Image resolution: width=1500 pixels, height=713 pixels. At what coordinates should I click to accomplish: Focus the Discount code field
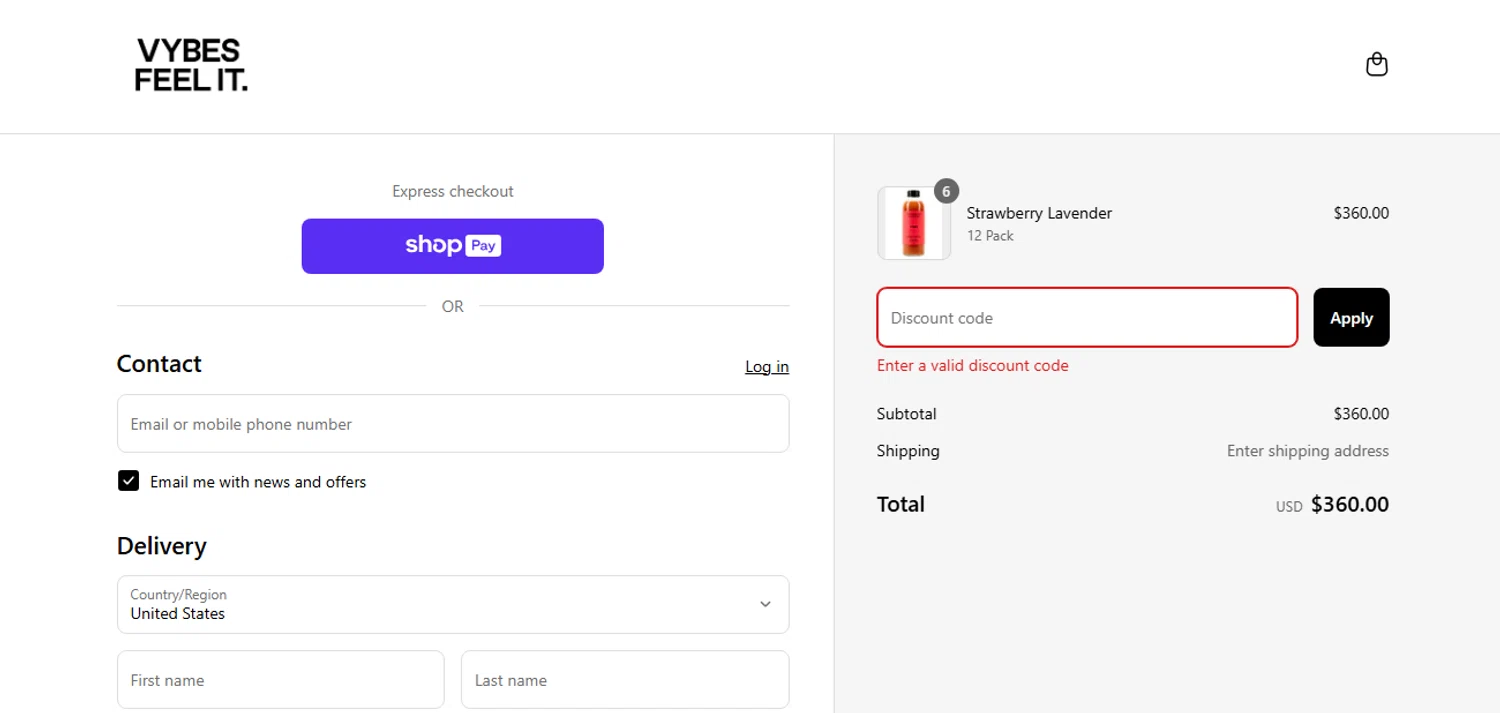(1087, 318)
